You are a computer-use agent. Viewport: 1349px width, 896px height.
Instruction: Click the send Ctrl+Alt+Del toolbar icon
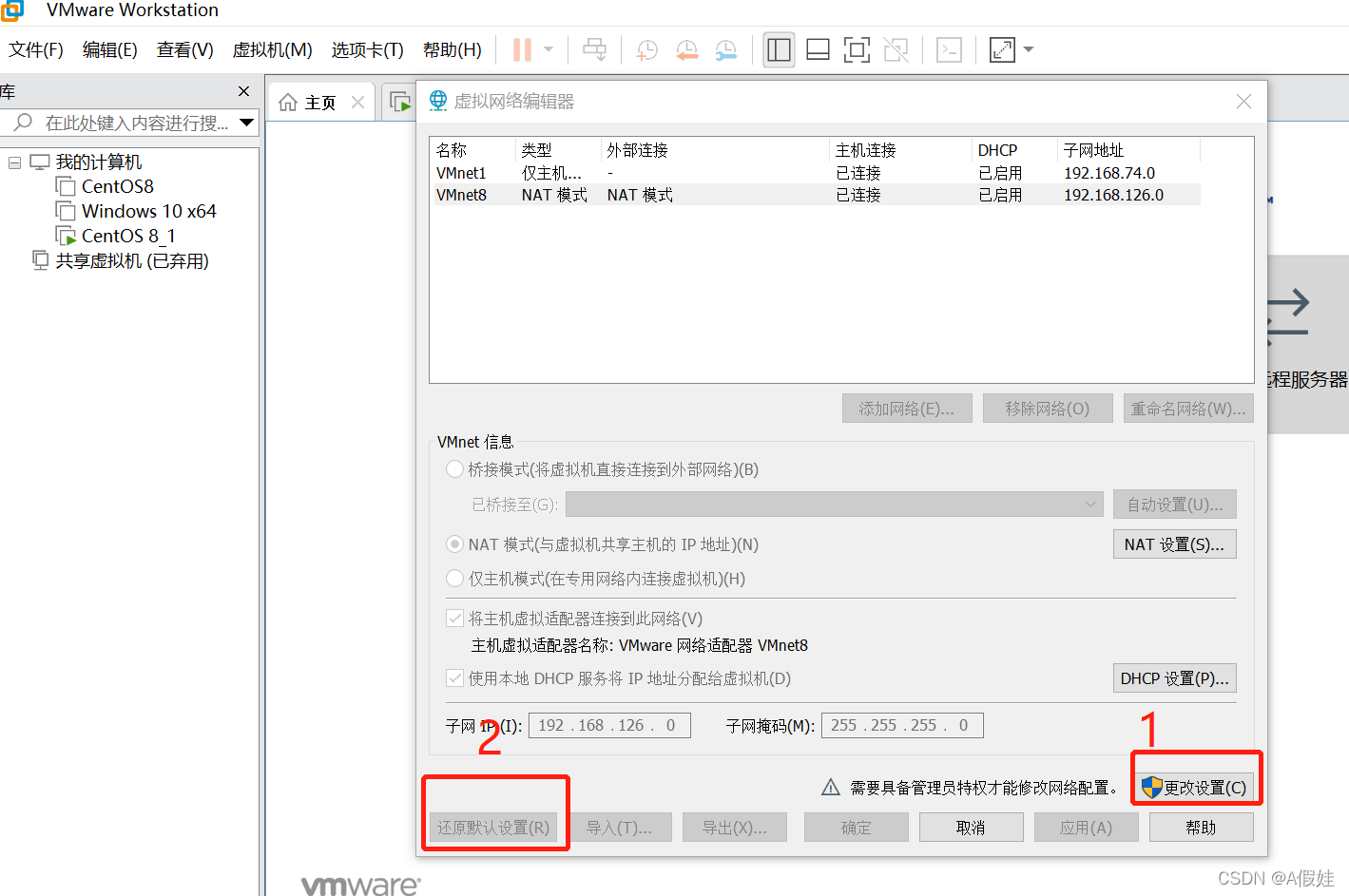(x=595, y=49)
